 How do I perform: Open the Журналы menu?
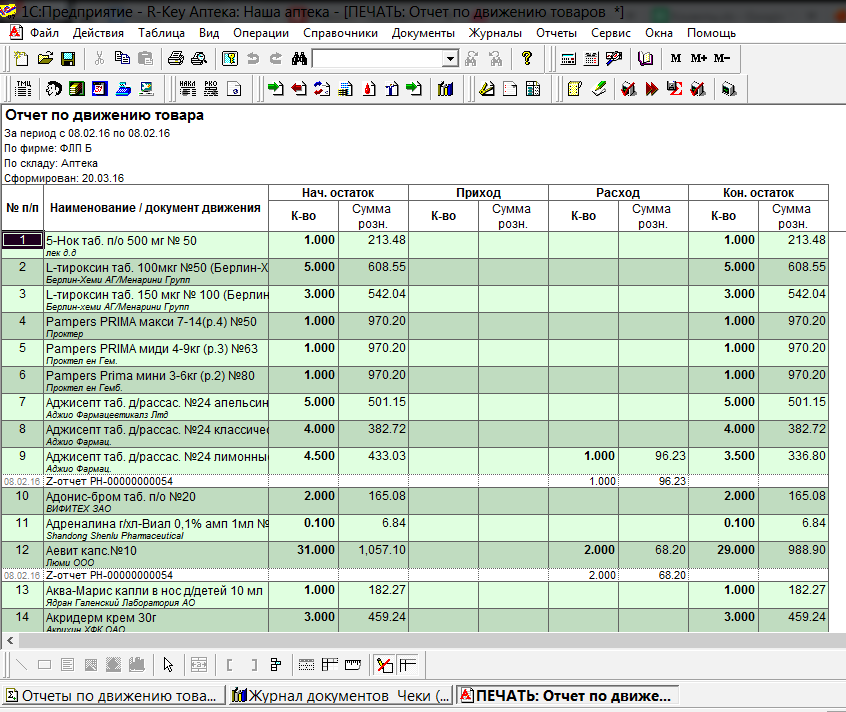[495, 32]
